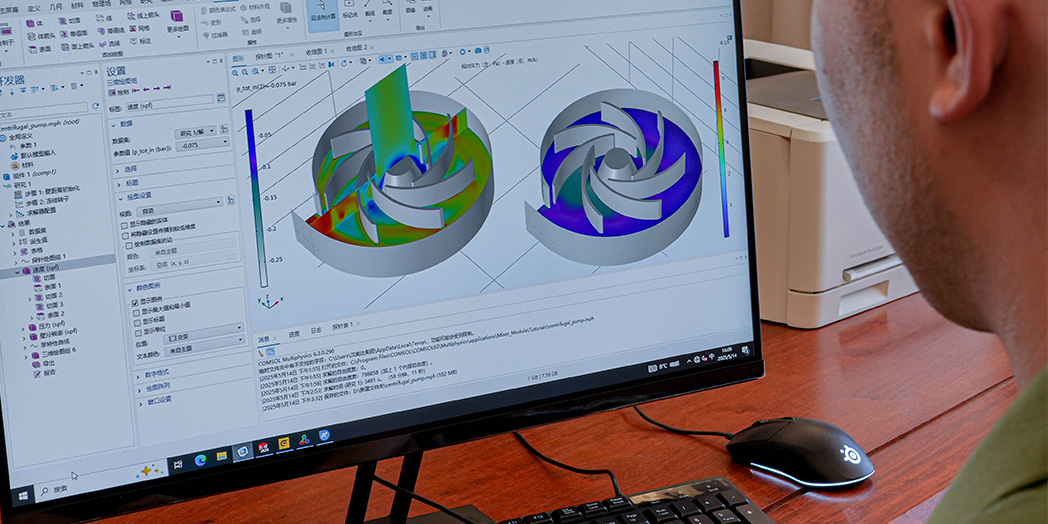The width and height of the screenshot is (1048, 524).
Task: Uncheck the 显示图例 (Show legends) checkbox
Action: (136, 301)
